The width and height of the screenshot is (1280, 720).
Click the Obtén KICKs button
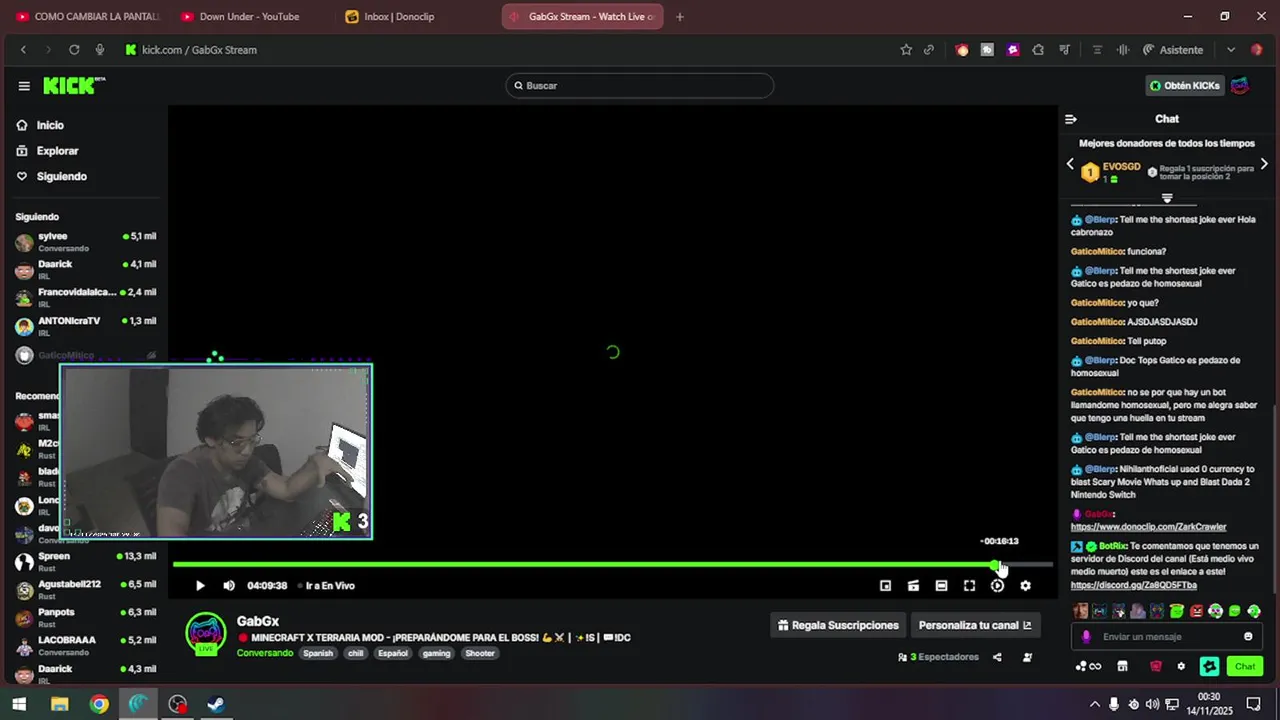pos(1184,86)
